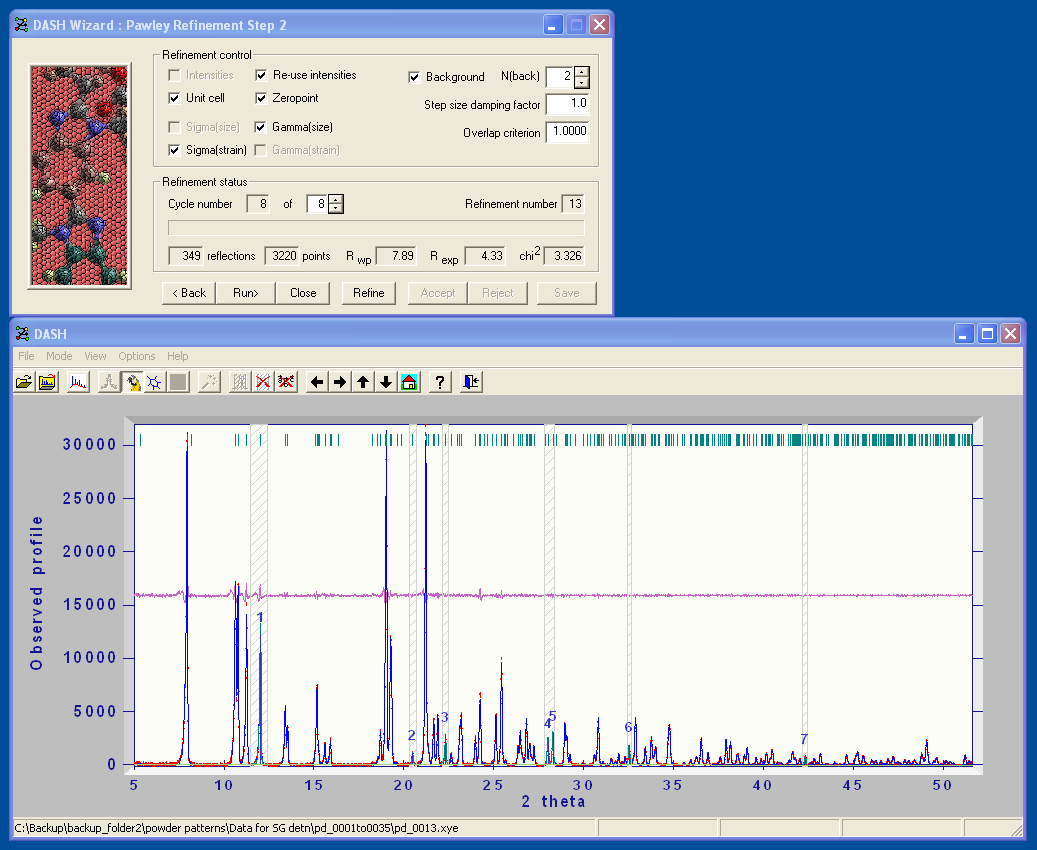Image resolution: width=1037 pixels, height=850 pixels.
Task: Disable the Background checkbox
Action: tap(414, 77)
